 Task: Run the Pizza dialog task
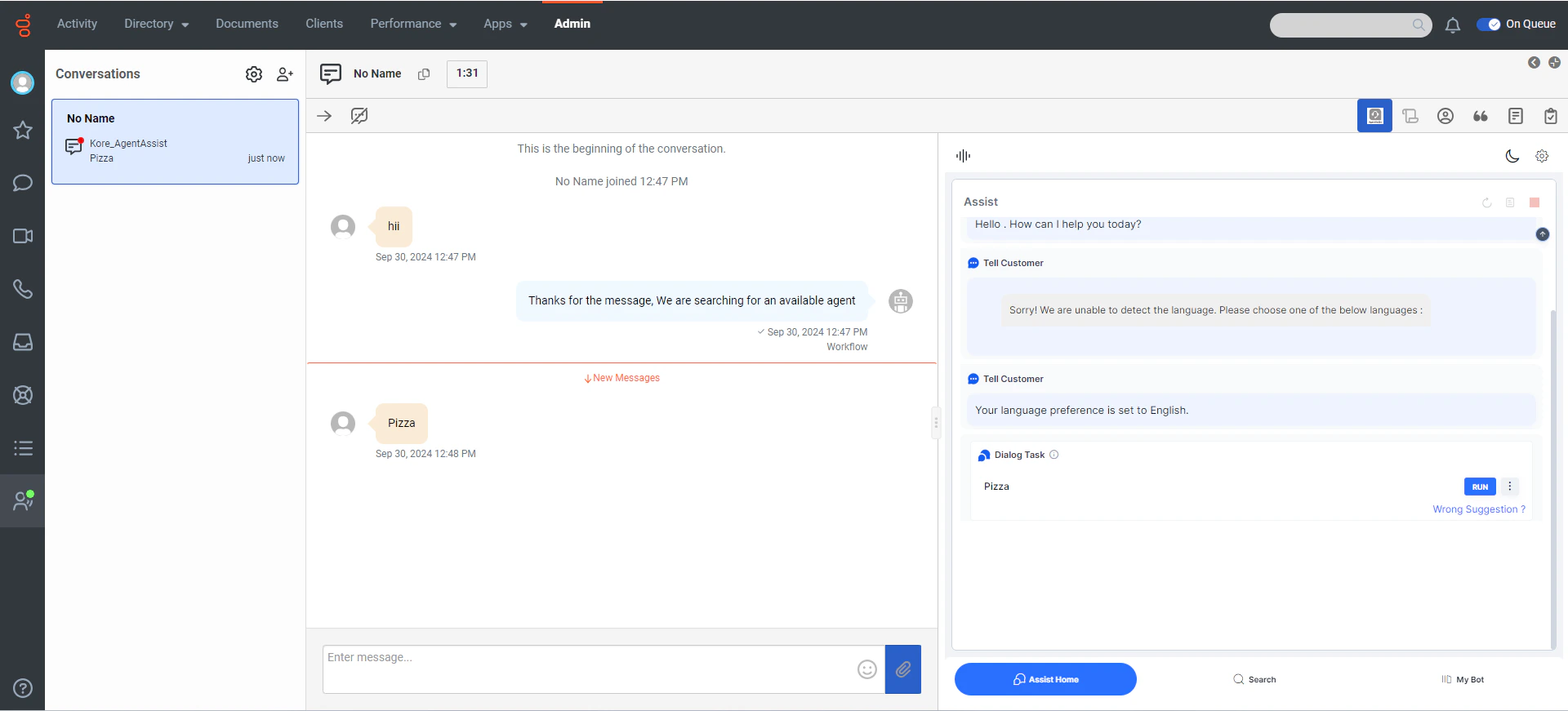(1480, 487)
